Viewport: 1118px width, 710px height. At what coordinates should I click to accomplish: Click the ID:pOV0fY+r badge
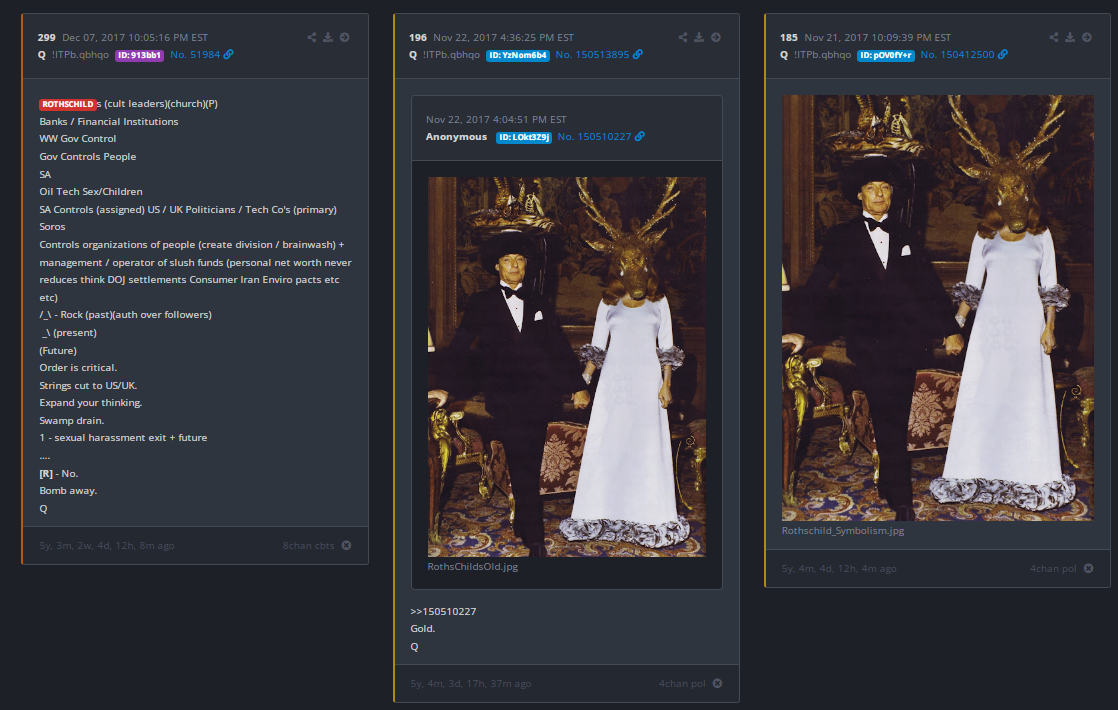pyautogui.click(x=886, y=55)
